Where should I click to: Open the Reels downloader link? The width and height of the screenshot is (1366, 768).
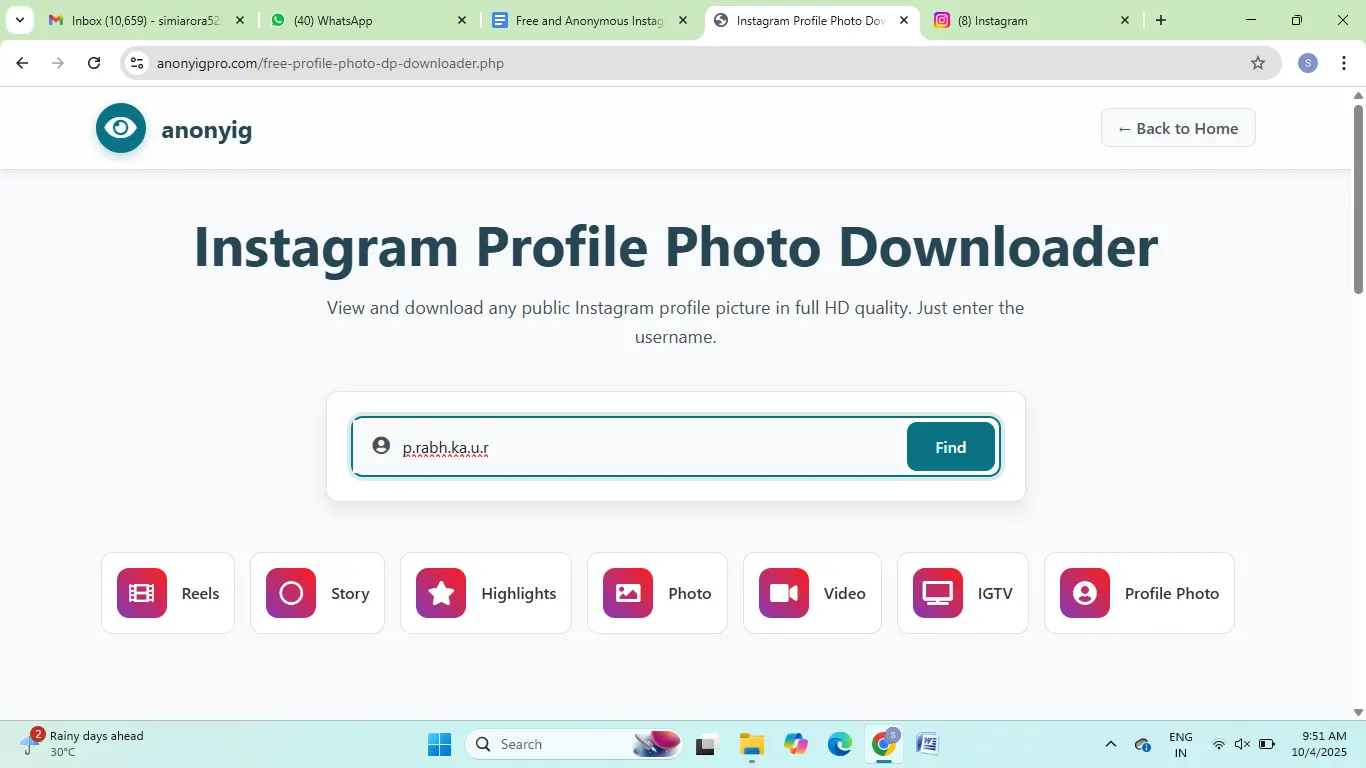pyautogui.click(x=168, y=593)
